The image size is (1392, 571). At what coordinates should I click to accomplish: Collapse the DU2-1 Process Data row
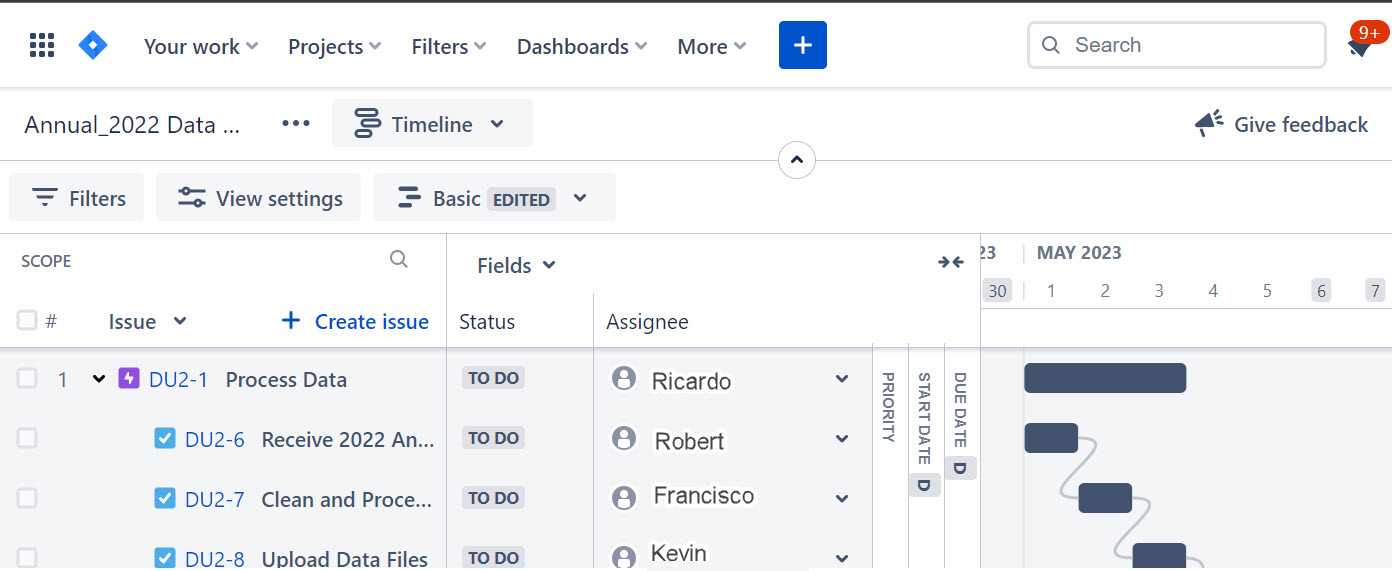[x=98, y=379]
